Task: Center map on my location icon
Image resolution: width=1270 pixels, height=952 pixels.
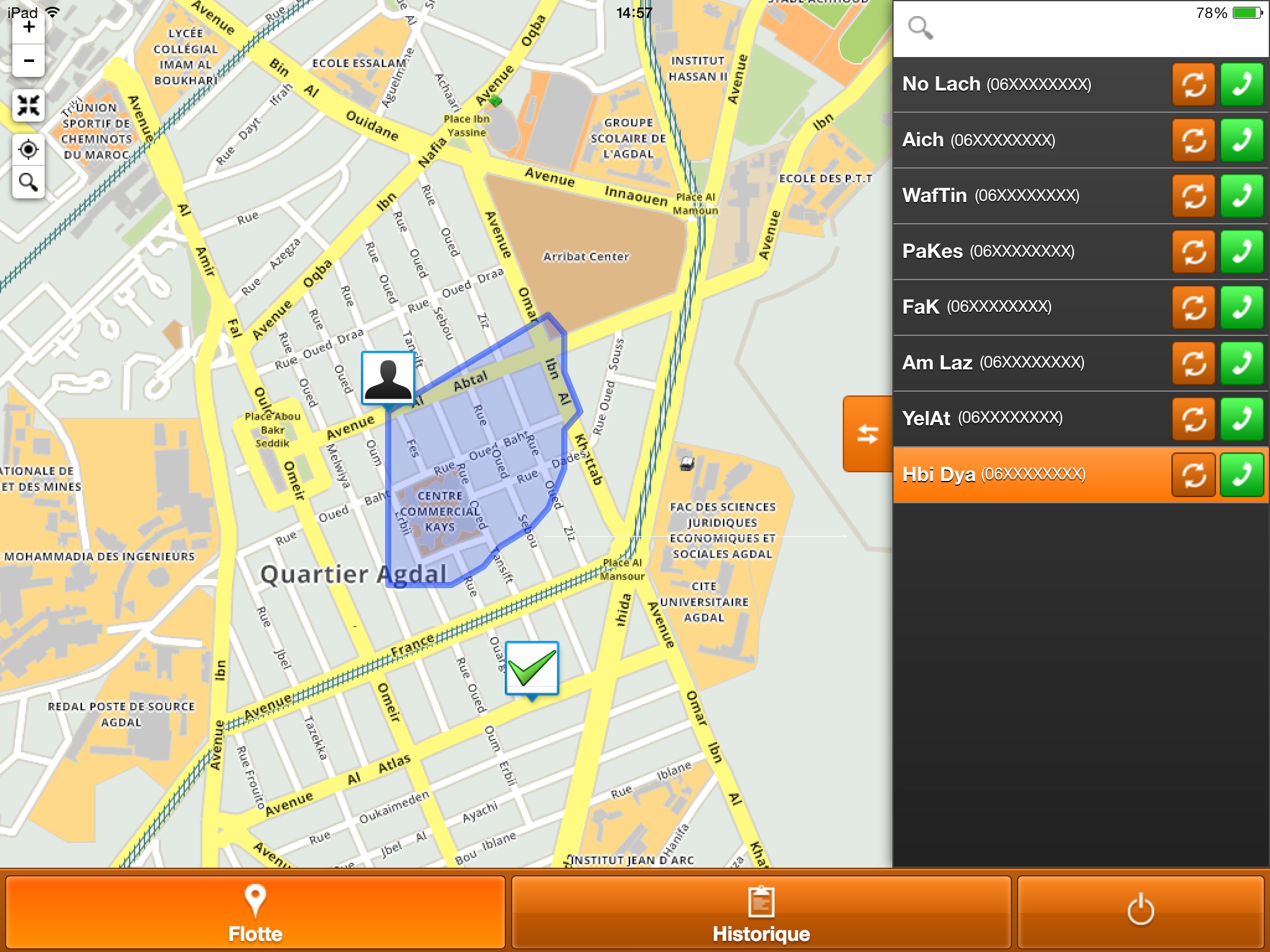Action: 29,149
